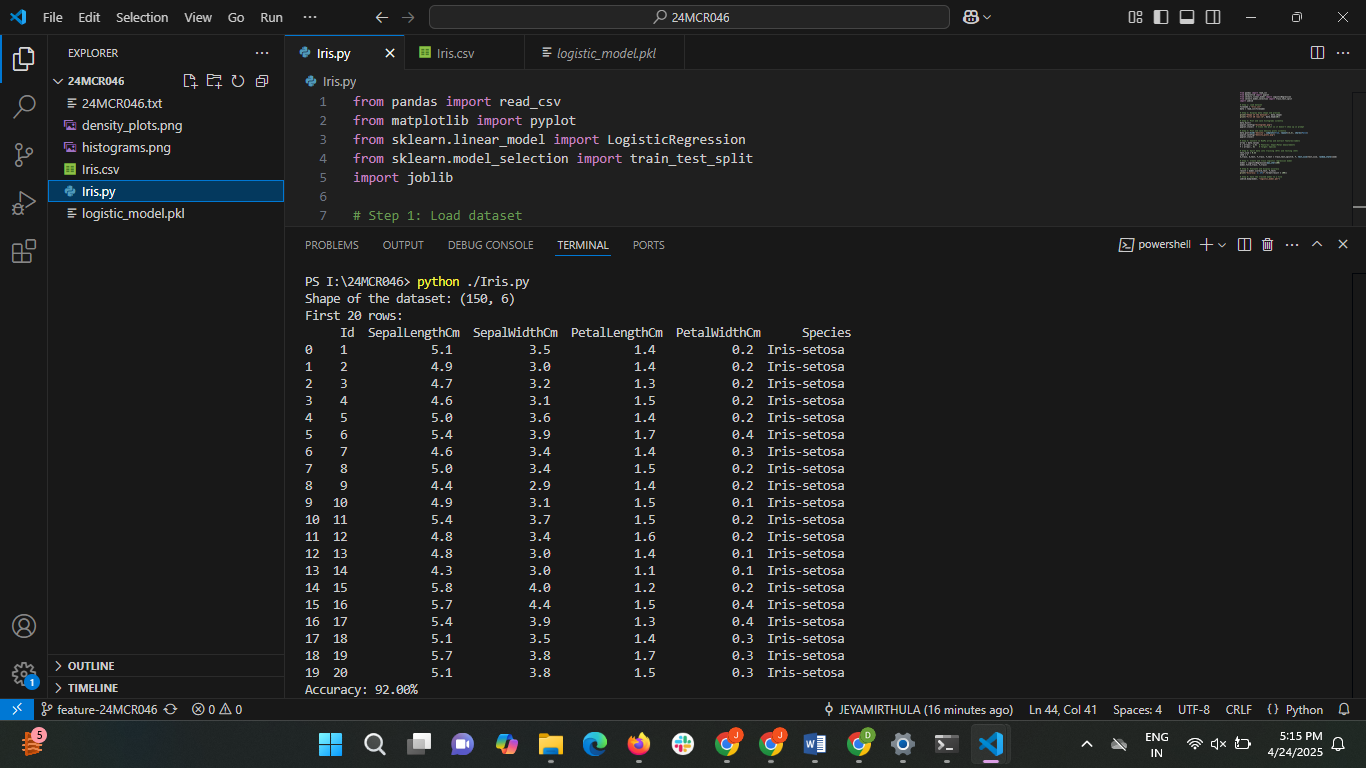Synchronize changes icon in status bar
The image size is (1366, 768).
pos(170,709)
